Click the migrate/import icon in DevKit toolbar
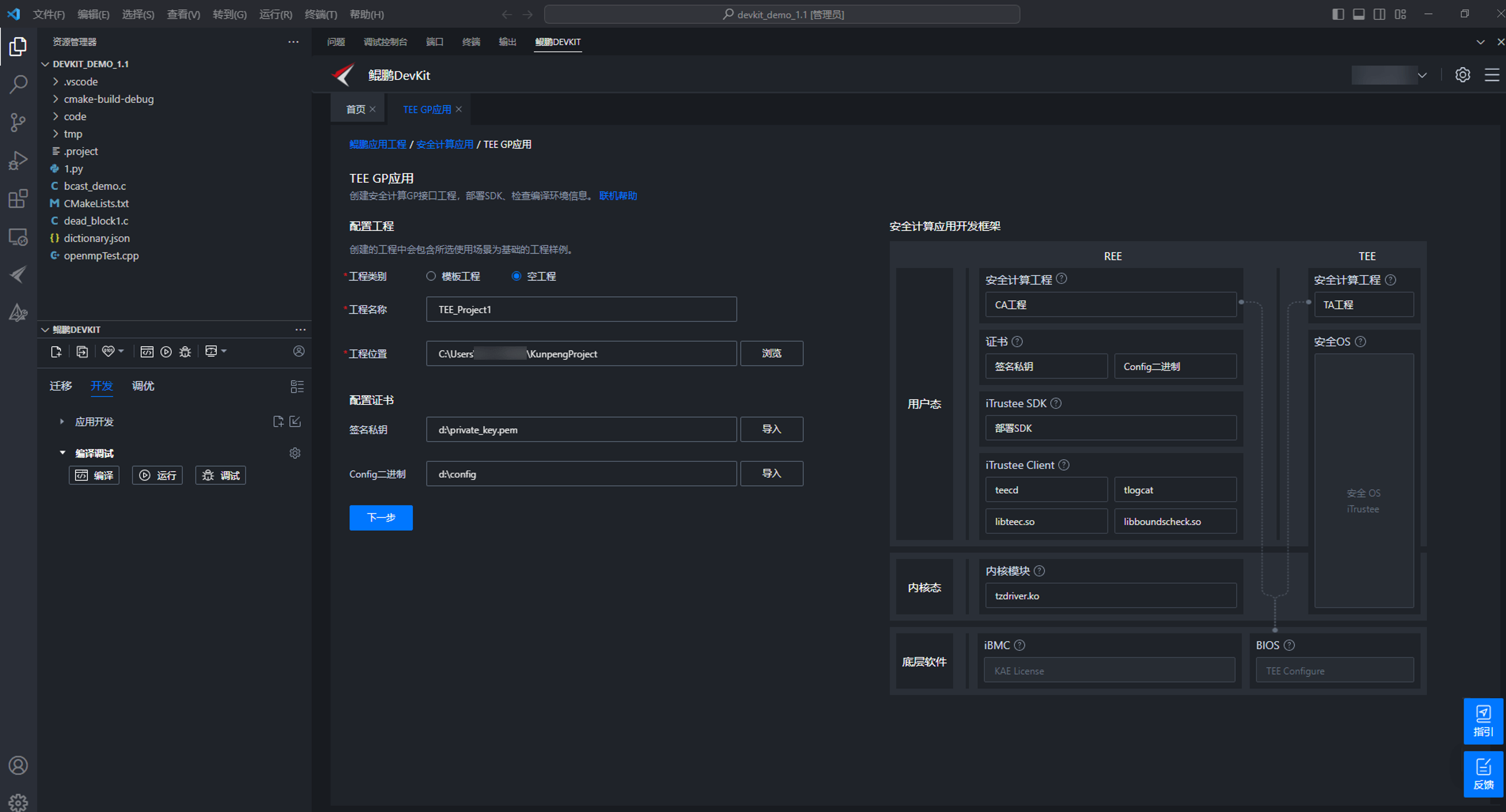This screenshot has width=1506, height=812. pos(82,351)
